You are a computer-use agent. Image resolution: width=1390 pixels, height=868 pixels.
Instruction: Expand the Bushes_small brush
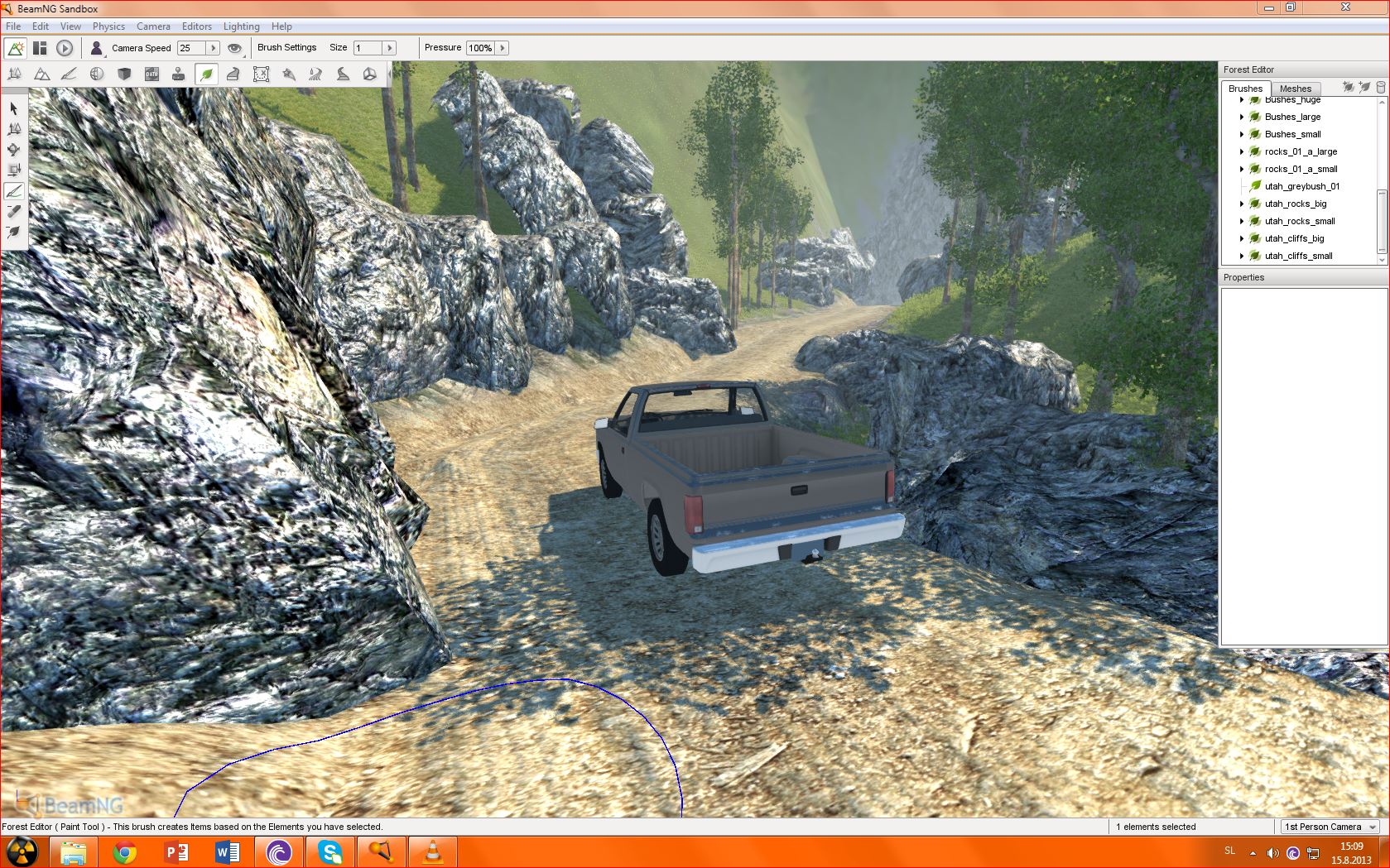1242,134
